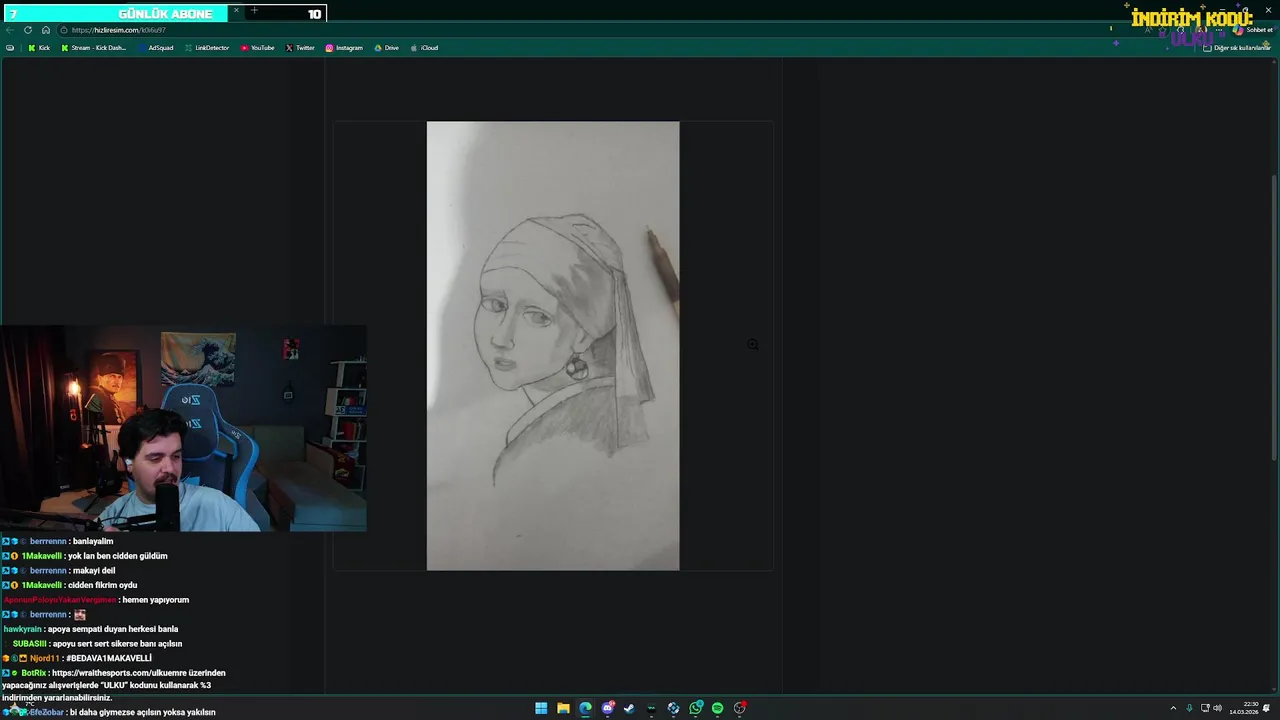Image resolution: width=1280 pixels, height=720 pixels.
Task: Open Microsoft Edge from the taskbar
Action: [585, 708]
